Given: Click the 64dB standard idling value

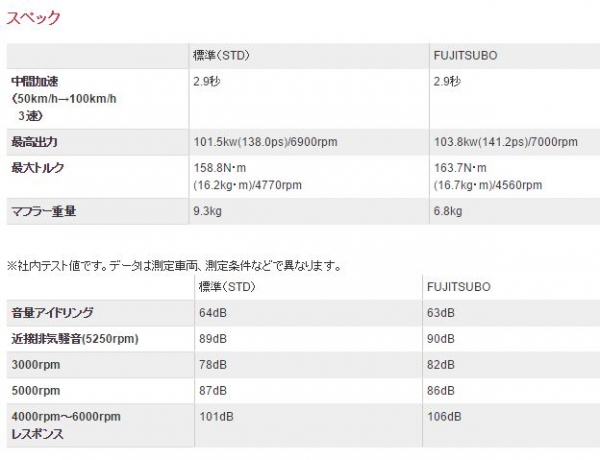Looking at the screenshot, I should (x=213, y=313).
